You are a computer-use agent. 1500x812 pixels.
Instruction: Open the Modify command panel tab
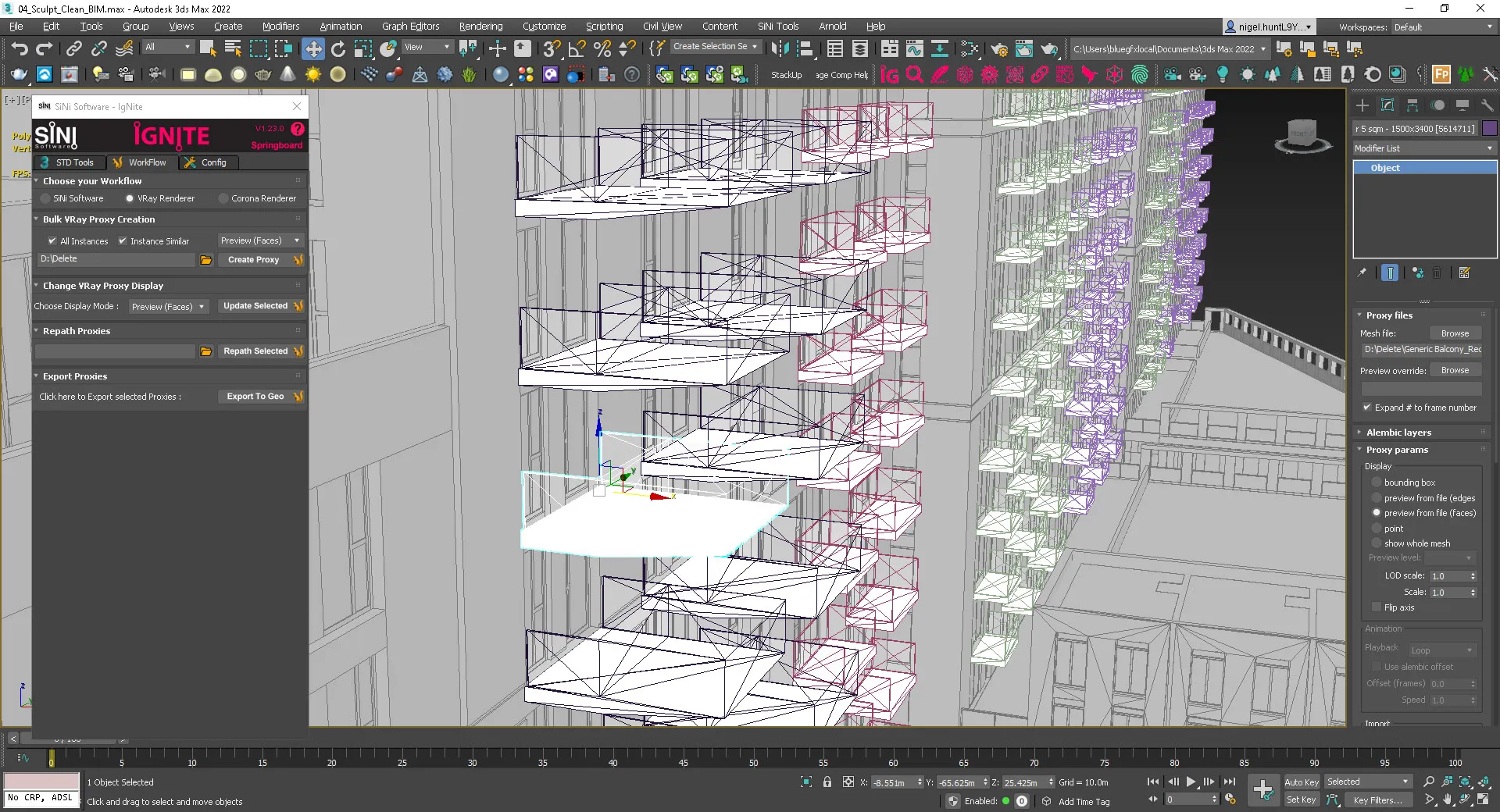(x=1387, y=105)
